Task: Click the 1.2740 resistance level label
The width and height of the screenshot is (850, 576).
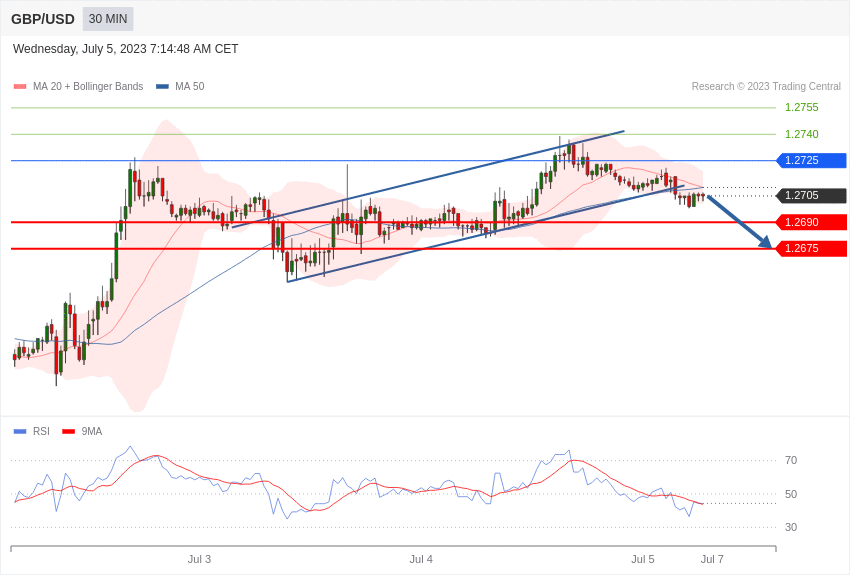Action: [802, 134]
